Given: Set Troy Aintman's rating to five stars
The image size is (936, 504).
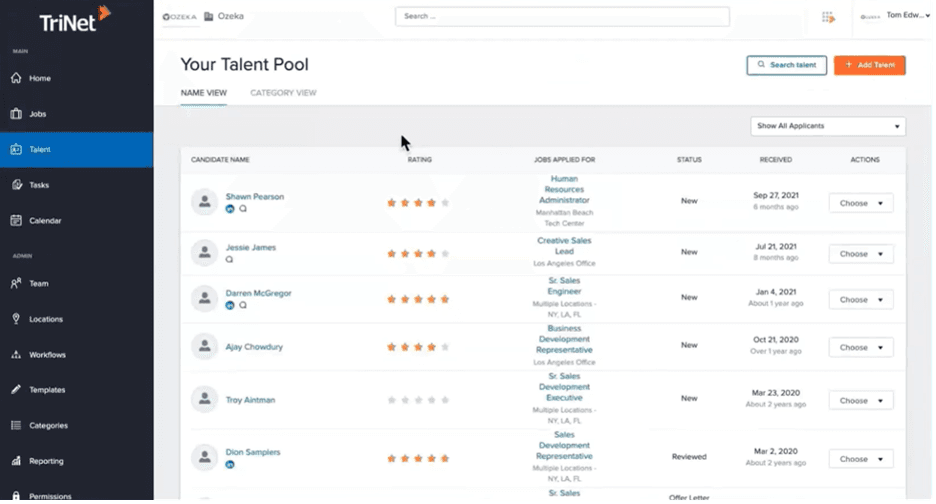Looking at the screenshot, I should 445,400.
